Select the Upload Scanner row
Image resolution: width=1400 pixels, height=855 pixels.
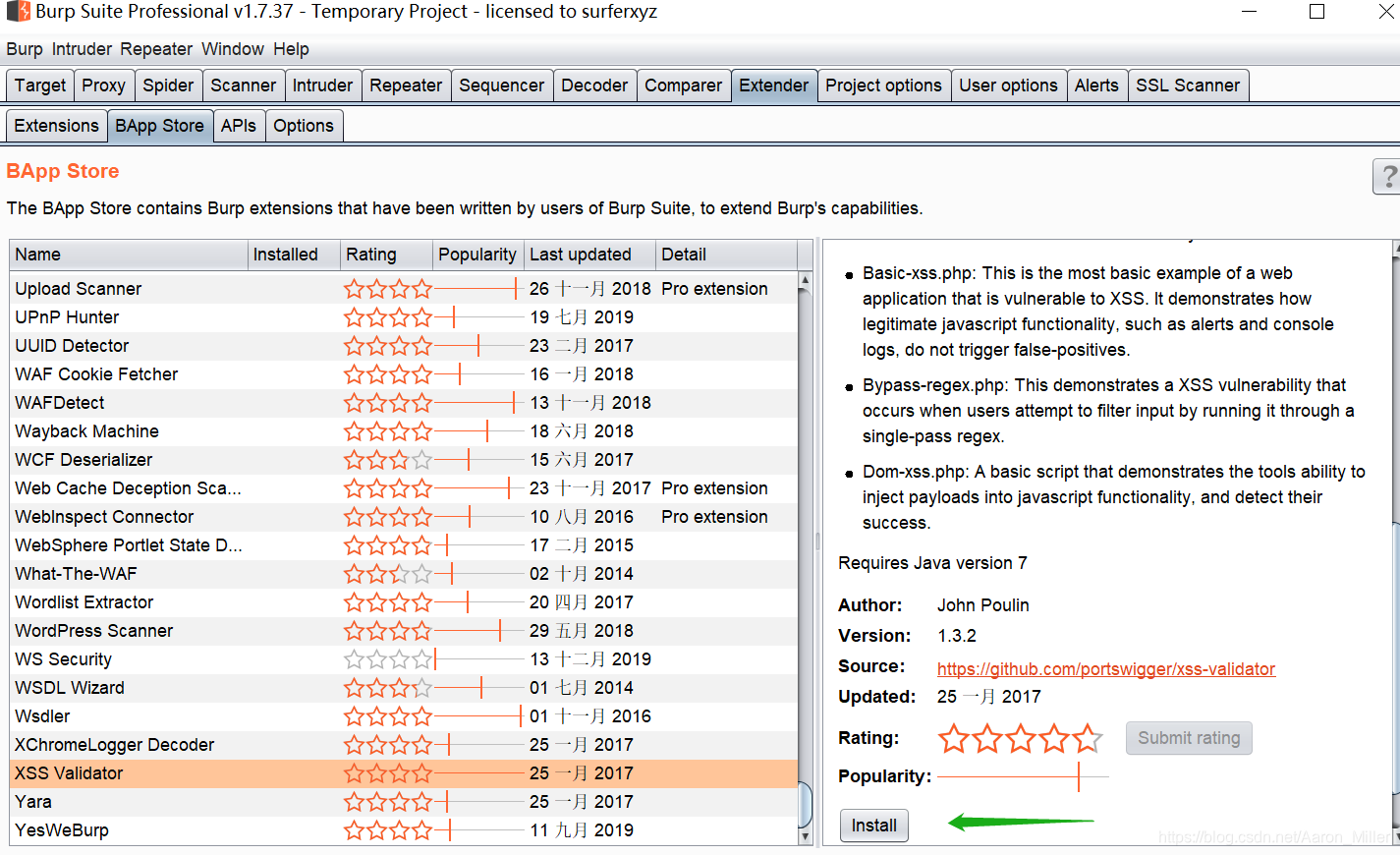[x=404, y=289]
